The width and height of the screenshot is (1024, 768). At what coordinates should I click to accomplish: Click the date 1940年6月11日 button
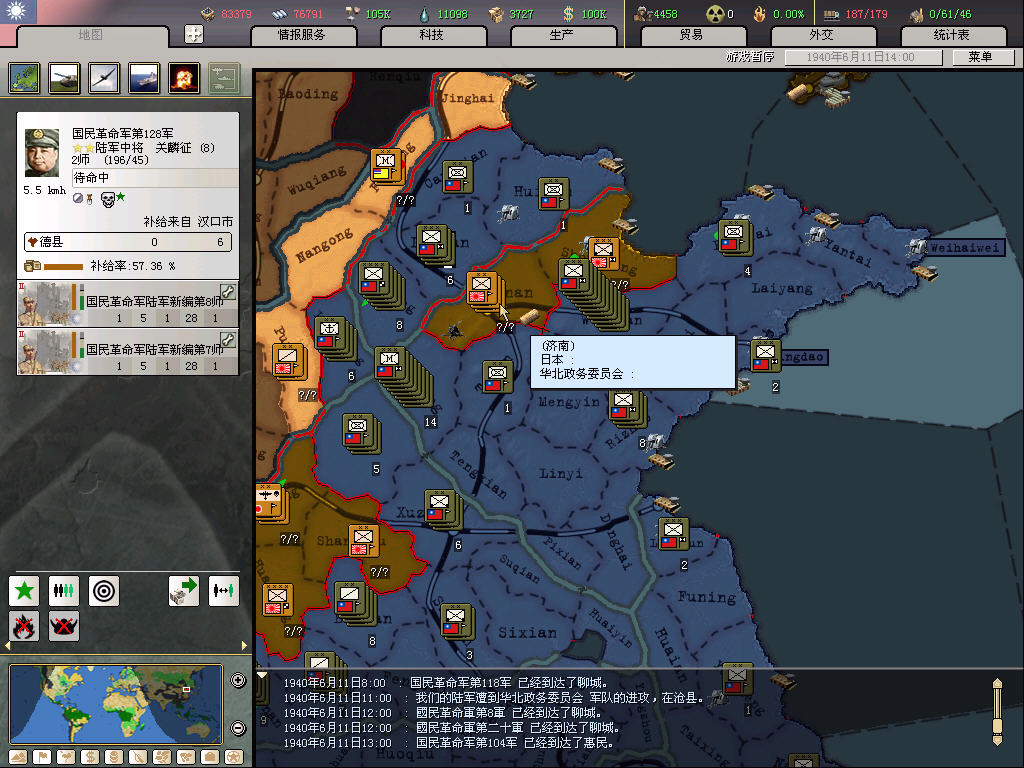click(x=864, y=57)
